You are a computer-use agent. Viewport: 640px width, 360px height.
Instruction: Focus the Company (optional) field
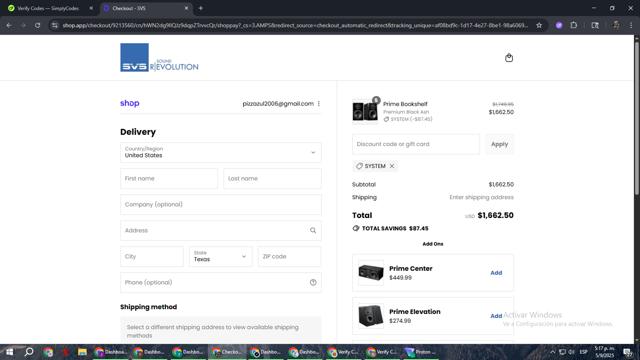click(220, 204)
